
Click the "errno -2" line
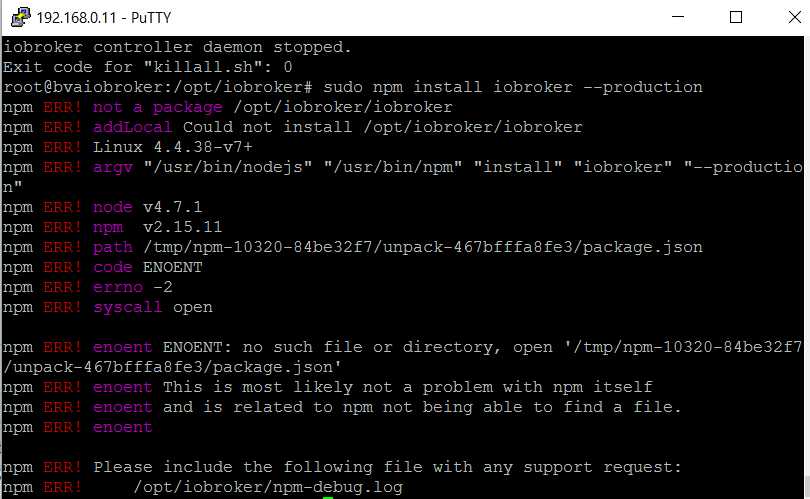(136, 287)
